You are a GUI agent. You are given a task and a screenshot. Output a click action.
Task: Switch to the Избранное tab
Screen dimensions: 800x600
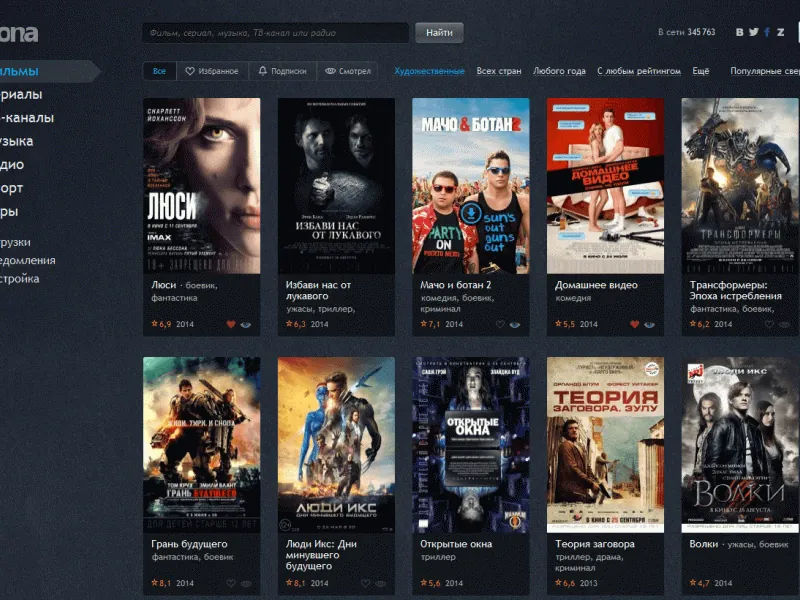tap(212, 72)
